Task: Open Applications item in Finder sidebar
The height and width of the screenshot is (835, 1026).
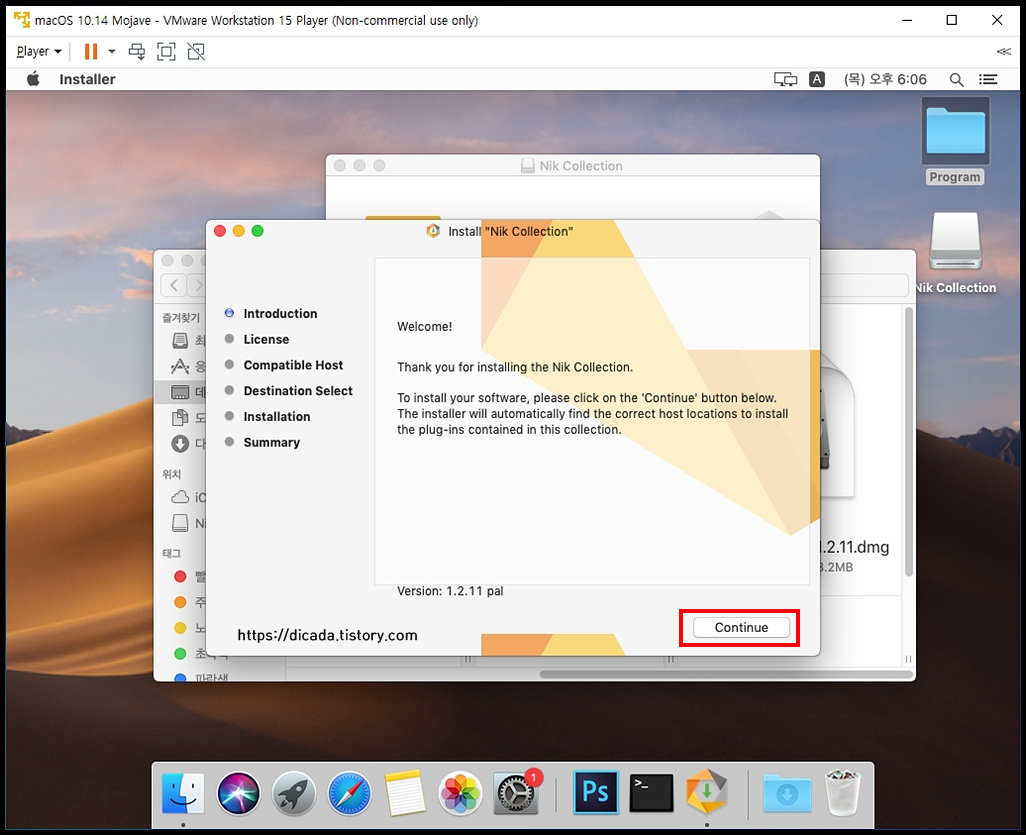Action: pos(187,366)
